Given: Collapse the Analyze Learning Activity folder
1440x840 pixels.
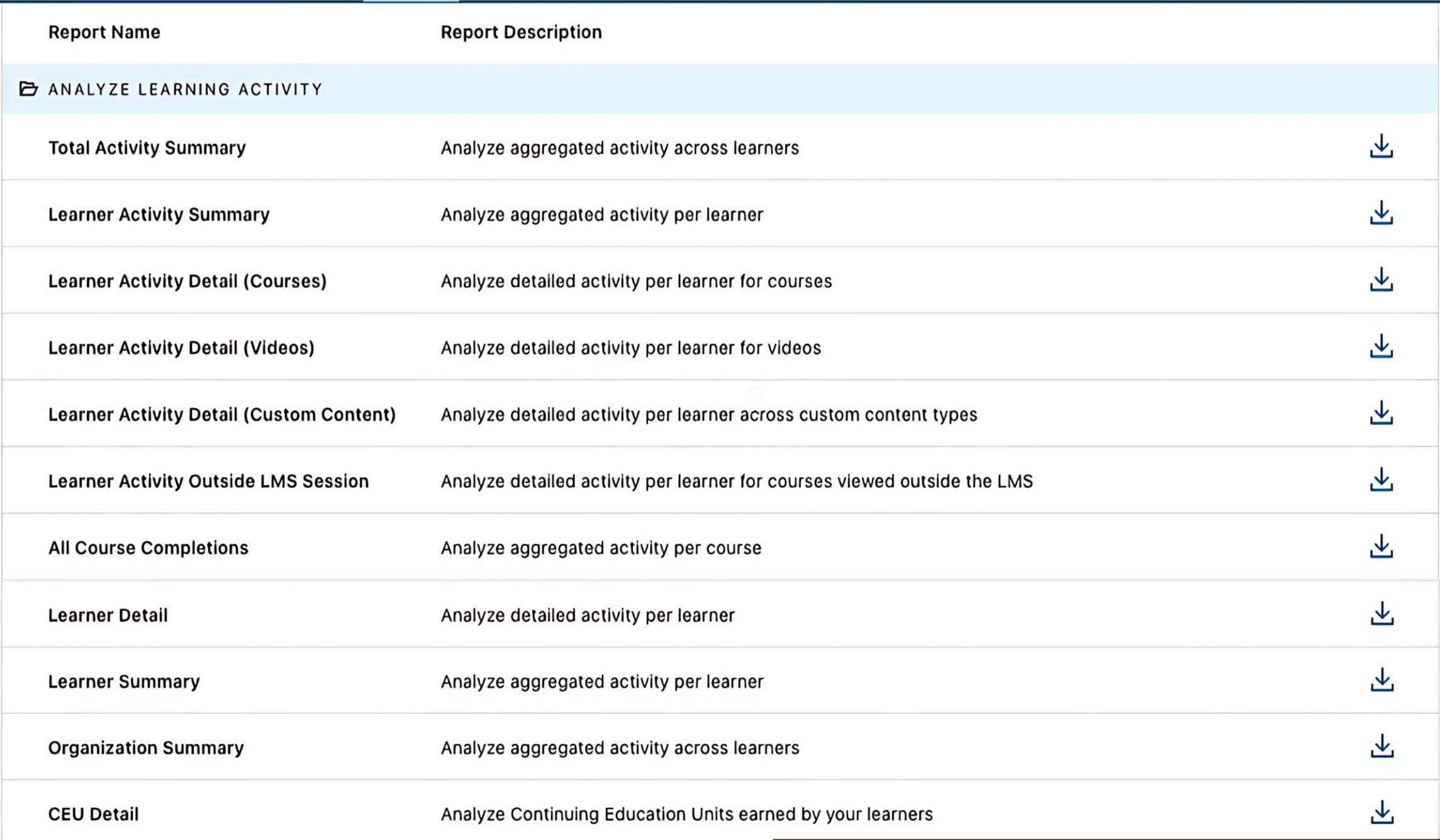Looking at the screenshot, I should pos(185,89).
